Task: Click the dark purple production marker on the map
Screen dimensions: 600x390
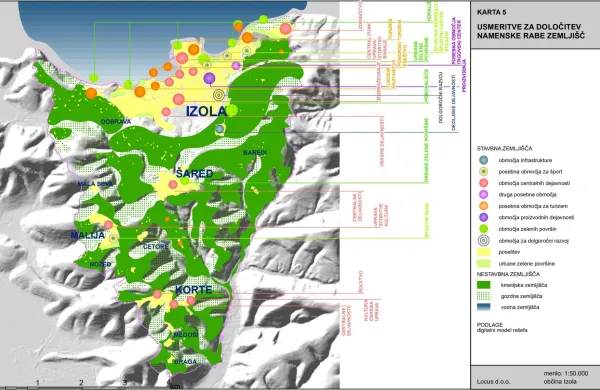Action: point(209,78)
